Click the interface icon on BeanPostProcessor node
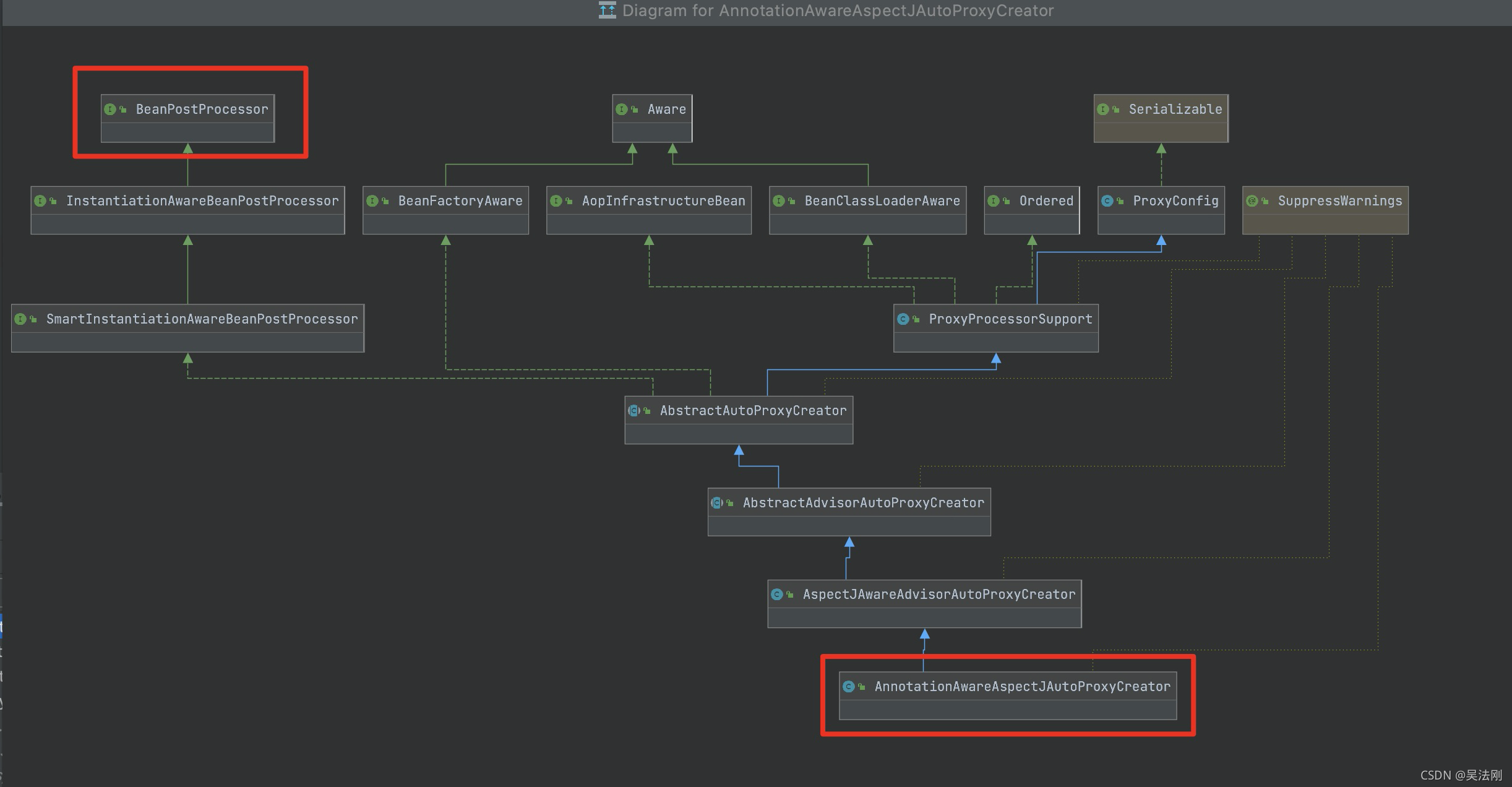1512x787 pixels. coord(110,110)
